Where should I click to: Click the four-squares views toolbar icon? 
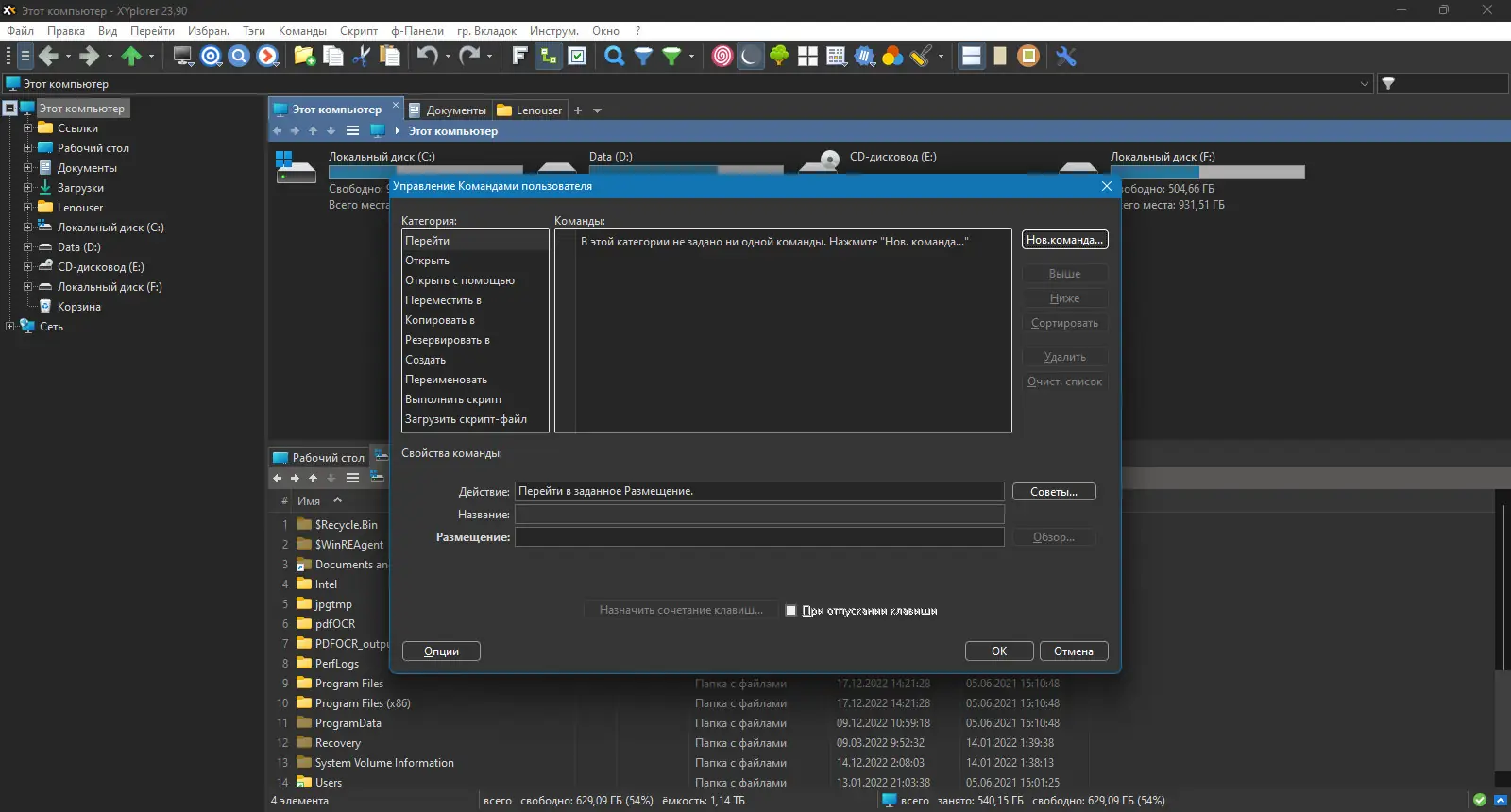coord(807,57)
